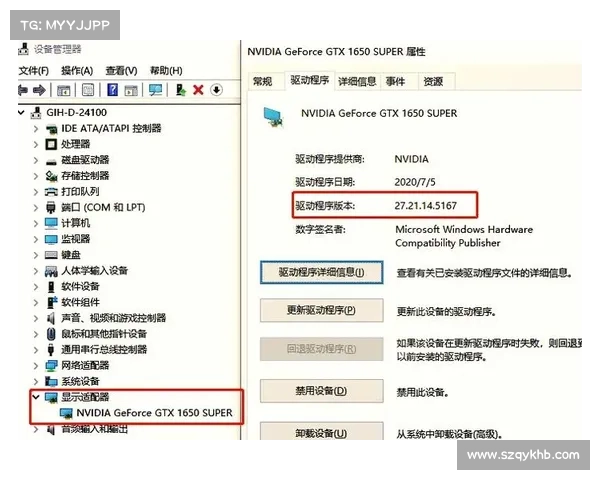Collapse the GIH-D-24100 root node
Image resolution: width=600 pixels, height=480 pixels.
point(21,113)
